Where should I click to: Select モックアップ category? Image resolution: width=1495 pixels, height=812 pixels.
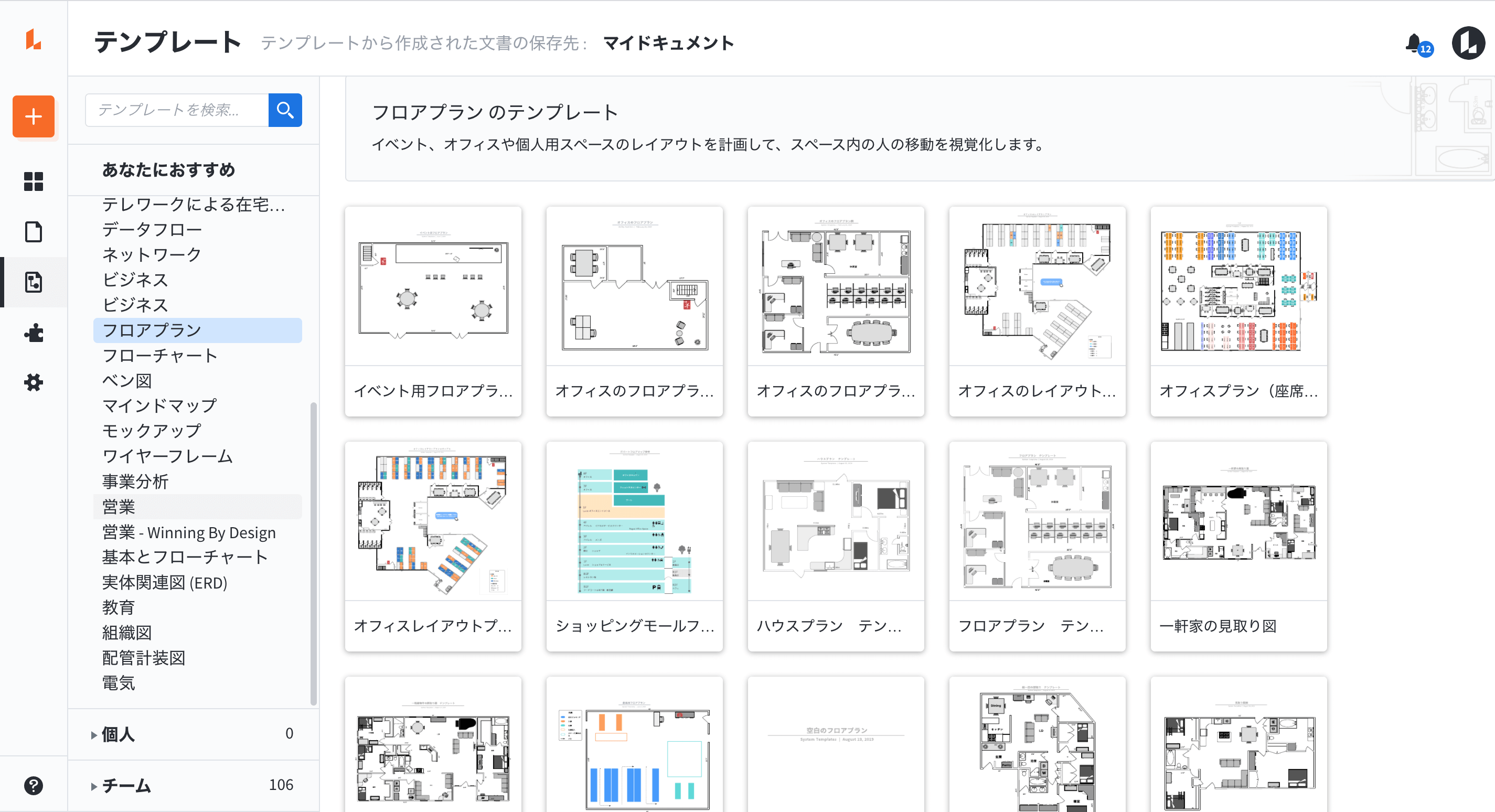coord(152,431)
